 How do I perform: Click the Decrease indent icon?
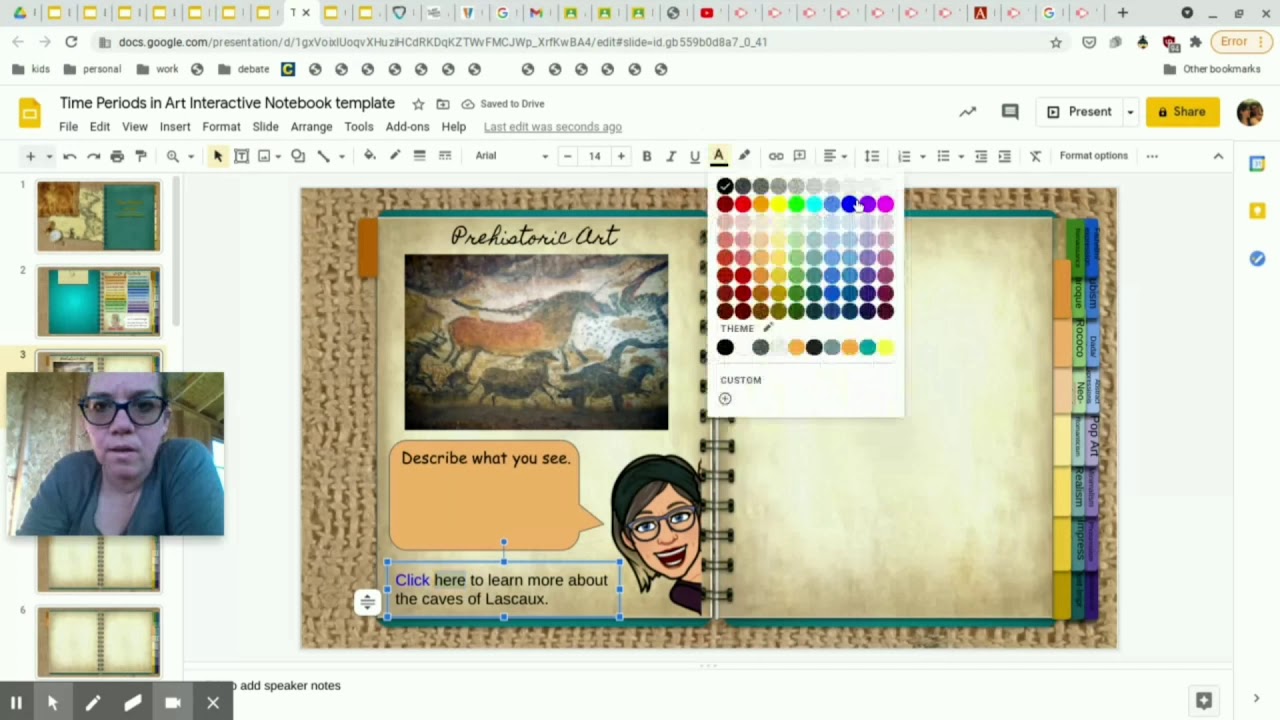(x=981, y=156)
